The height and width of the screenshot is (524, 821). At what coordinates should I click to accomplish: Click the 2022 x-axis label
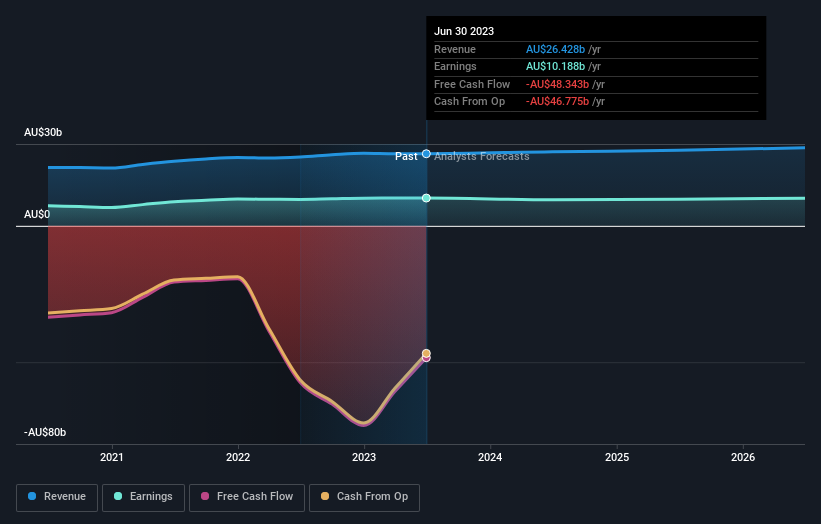pos(238,457)
